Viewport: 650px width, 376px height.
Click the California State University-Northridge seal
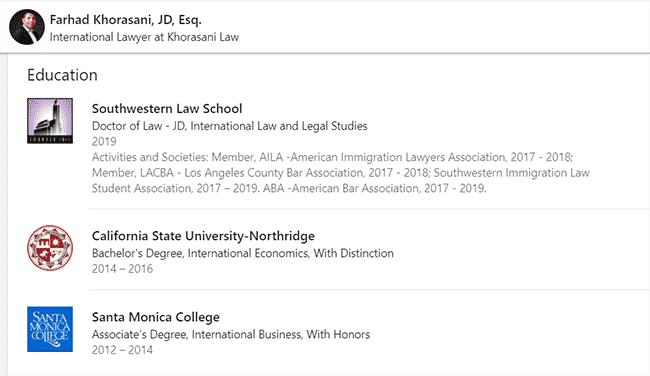(x=50, y=248)
